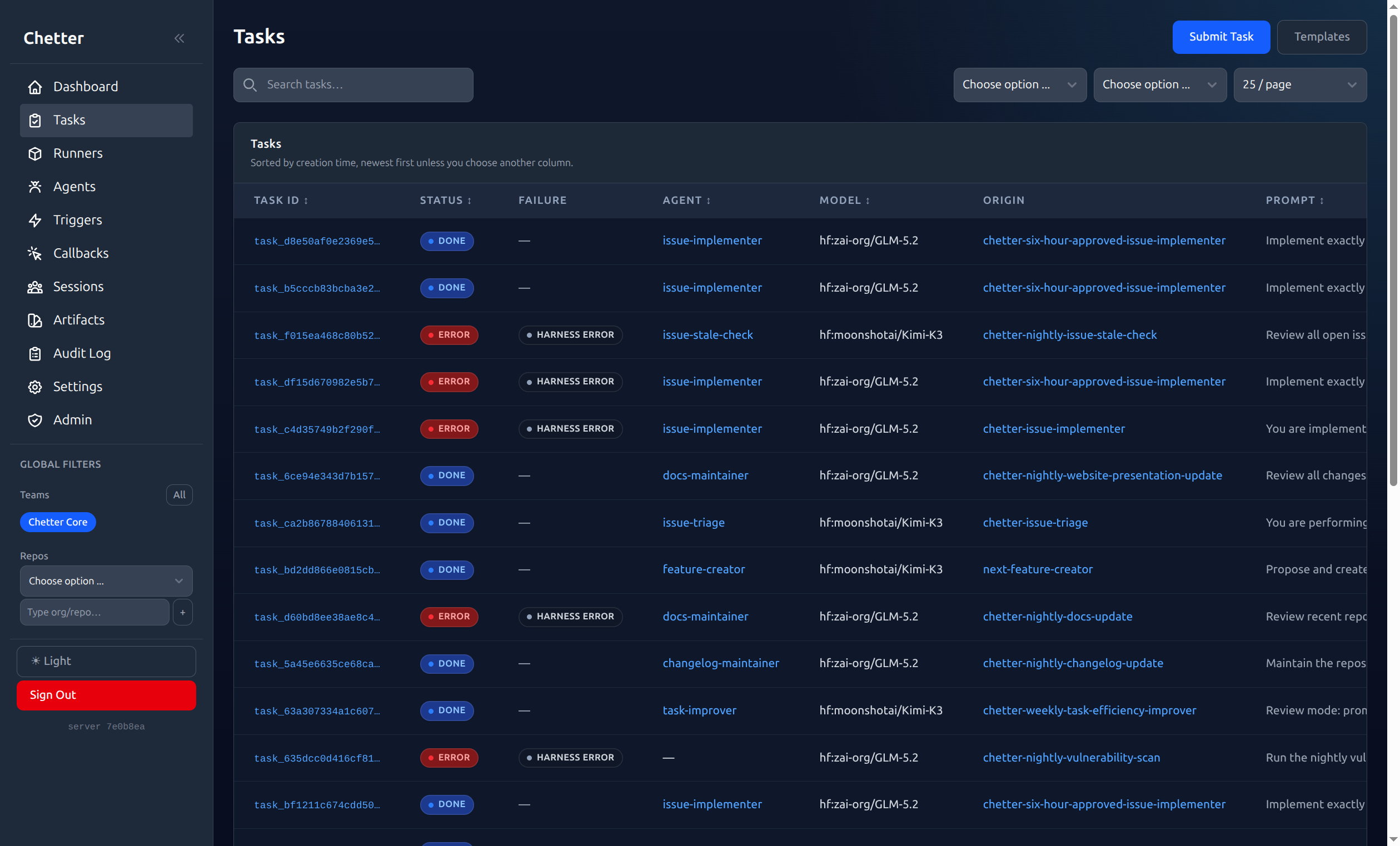Click the Type org/repo input field
1400x846 pixels.
point(94,612)
